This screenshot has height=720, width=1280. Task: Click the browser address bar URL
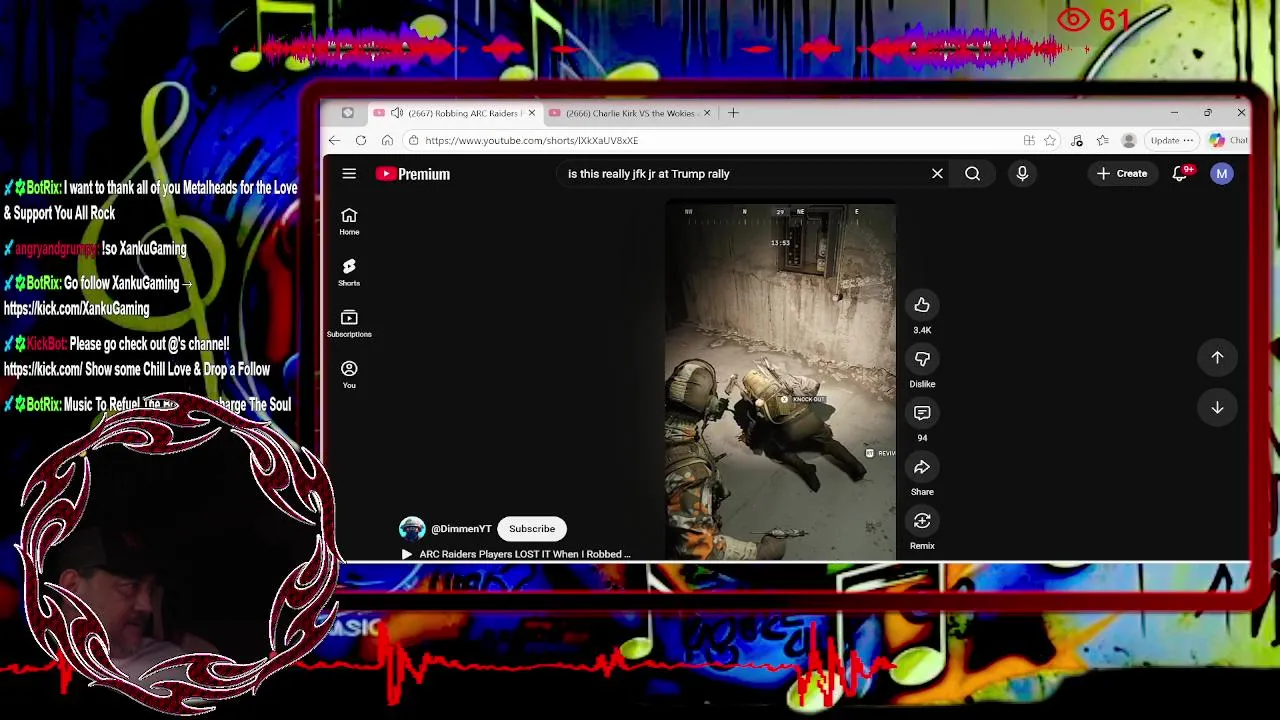coord(531,141)
